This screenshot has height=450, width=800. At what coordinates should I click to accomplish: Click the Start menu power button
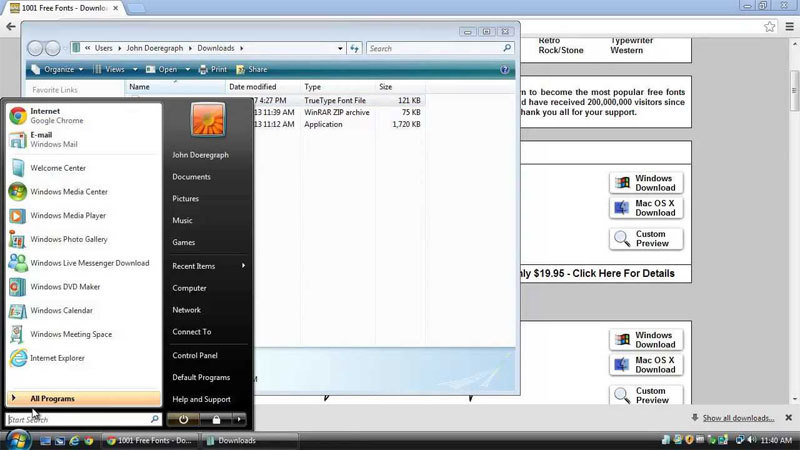click(x=185, y=421)
